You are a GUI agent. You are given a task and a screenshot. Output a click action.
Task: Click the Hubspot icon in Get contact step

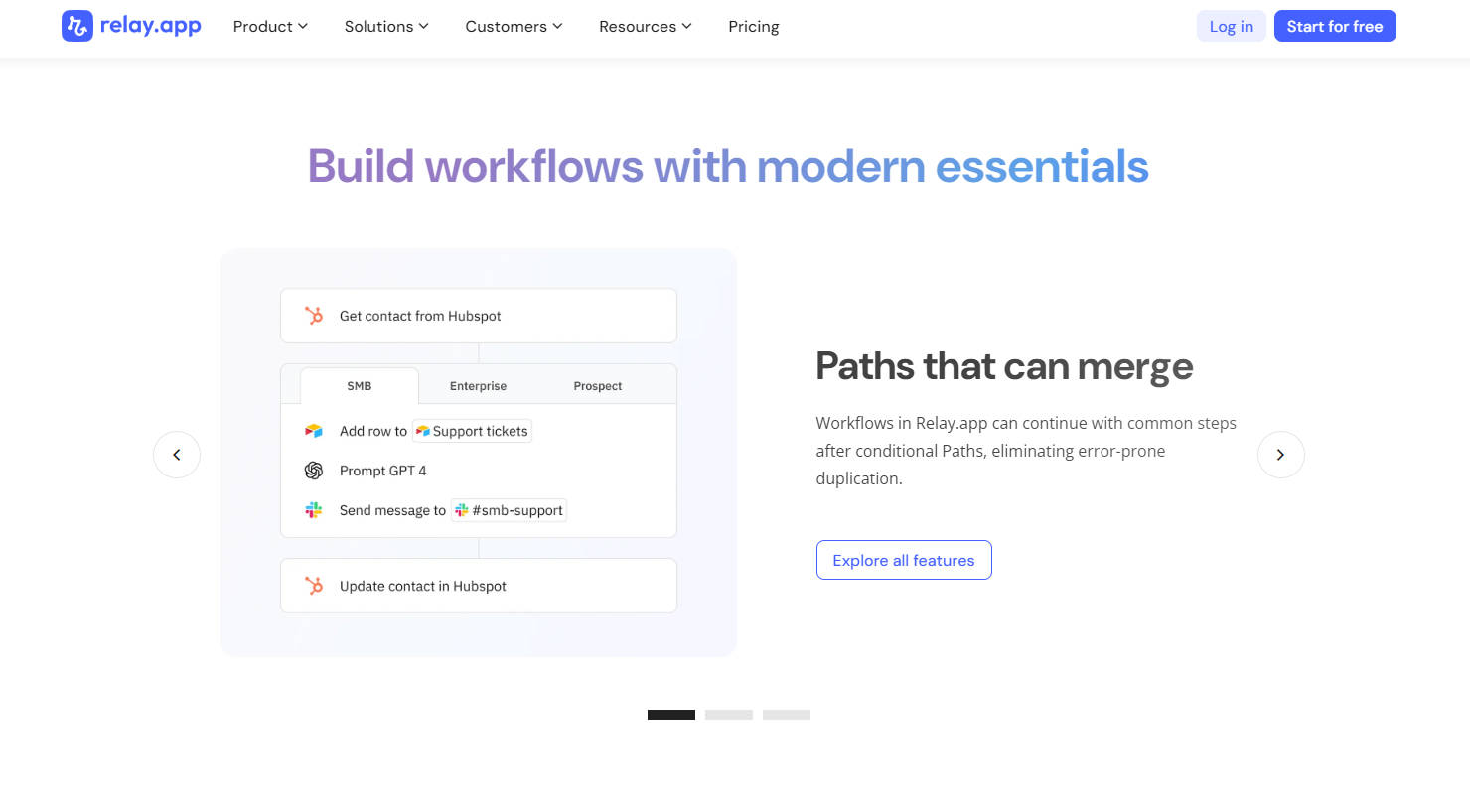(314, 316)
